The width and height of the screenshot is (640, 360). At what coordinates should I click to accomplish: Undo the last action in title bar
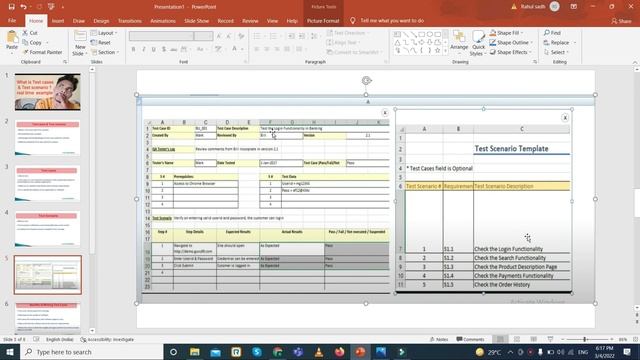click(23, 7)
